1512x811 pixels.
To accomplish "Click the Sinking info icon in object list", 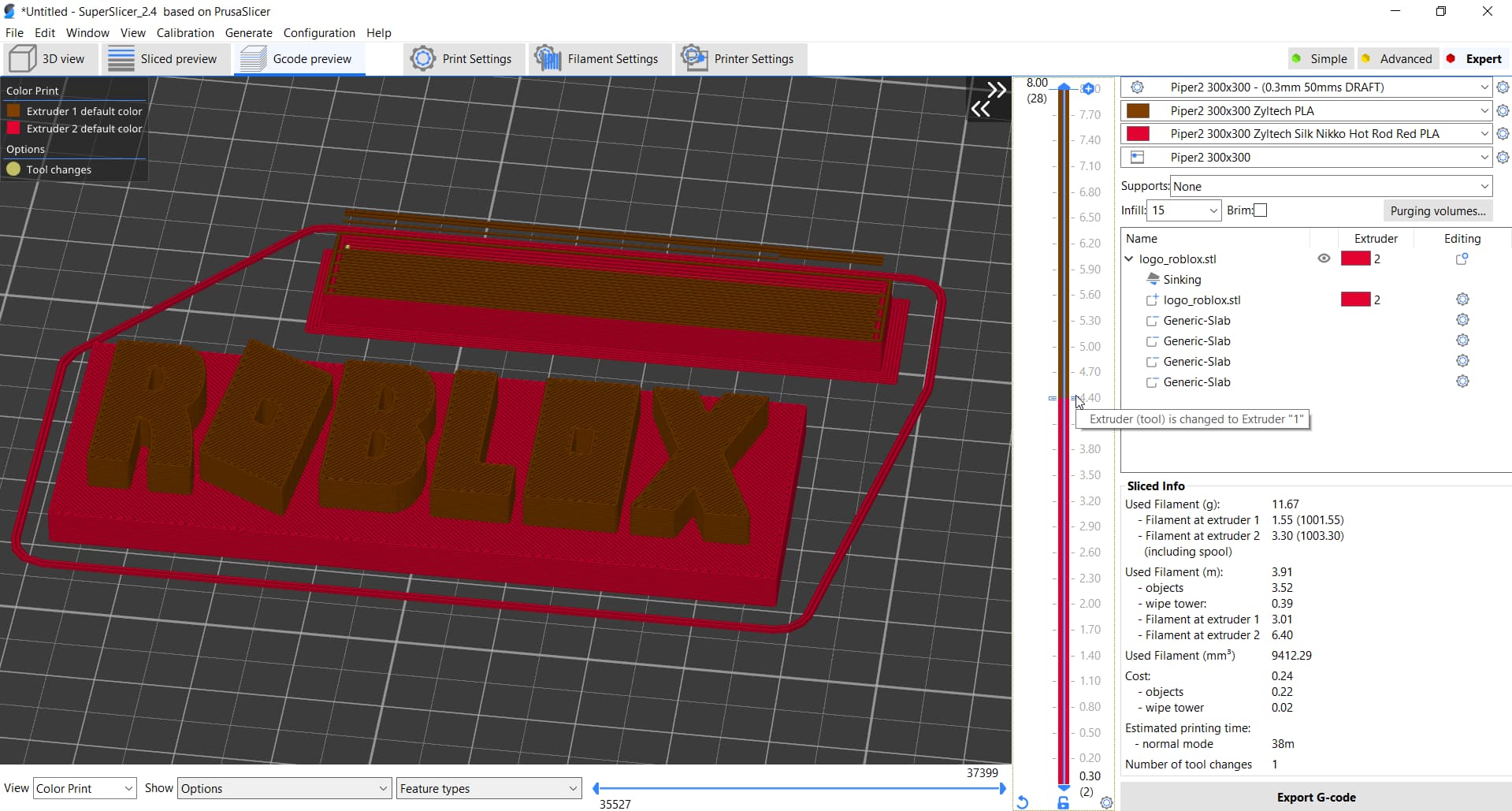I will [1153, 279].
